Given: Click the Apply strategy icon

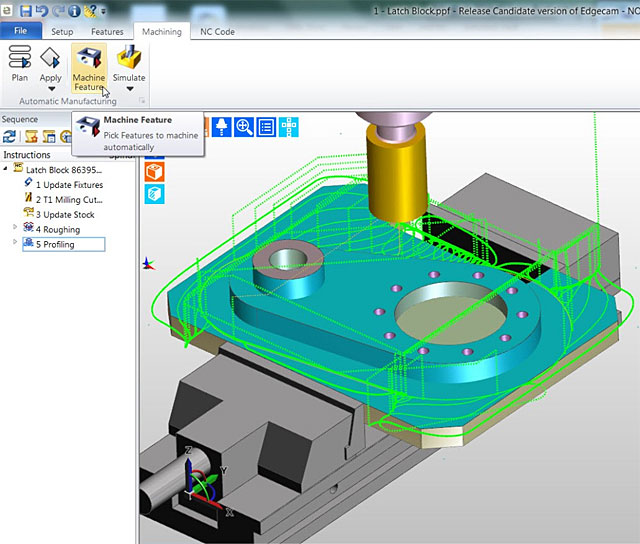Looking at the screenshot, I should point(50,58).
